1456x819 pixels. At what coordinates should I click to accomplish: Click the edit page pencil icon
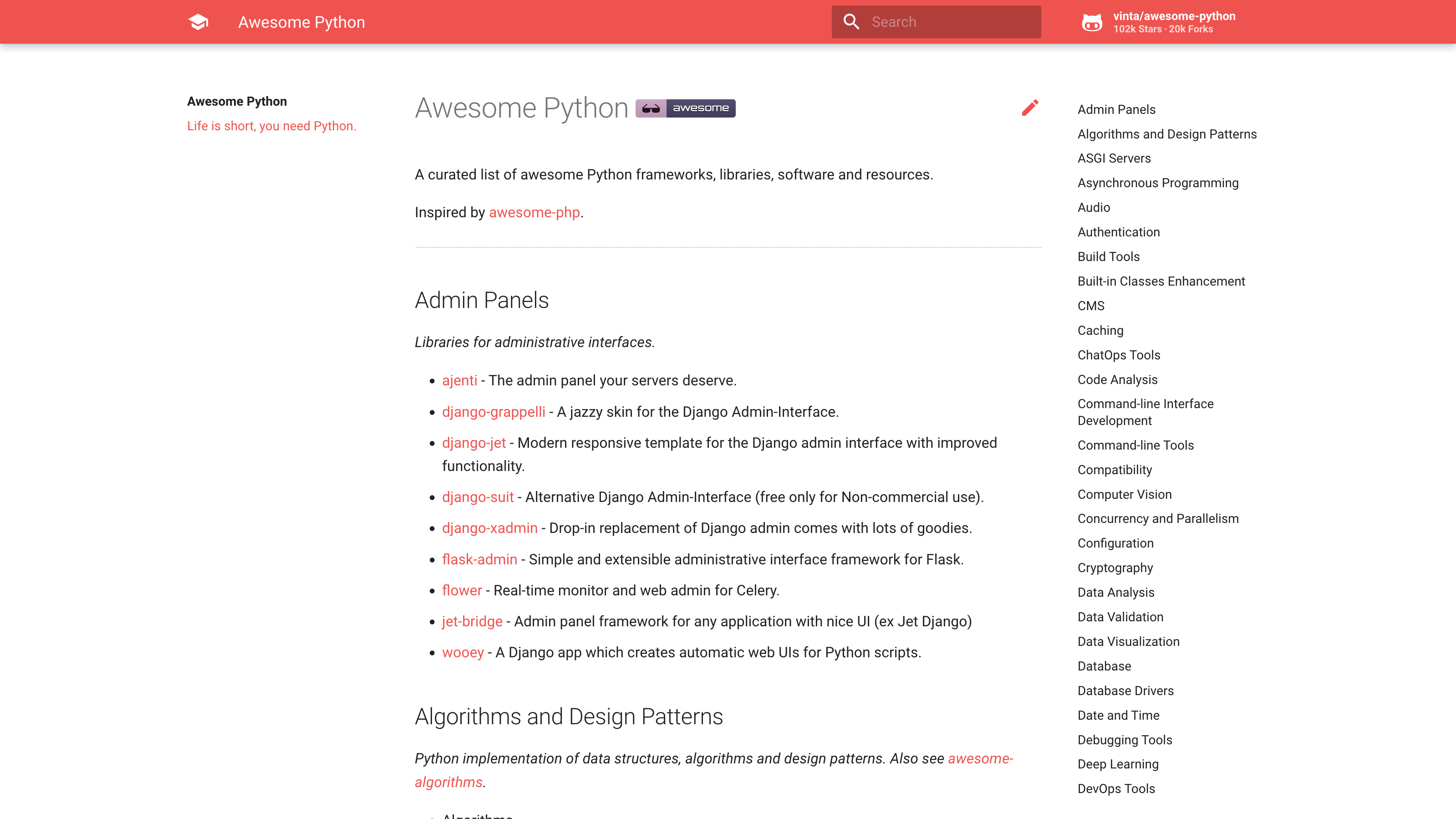[1030, 107]
